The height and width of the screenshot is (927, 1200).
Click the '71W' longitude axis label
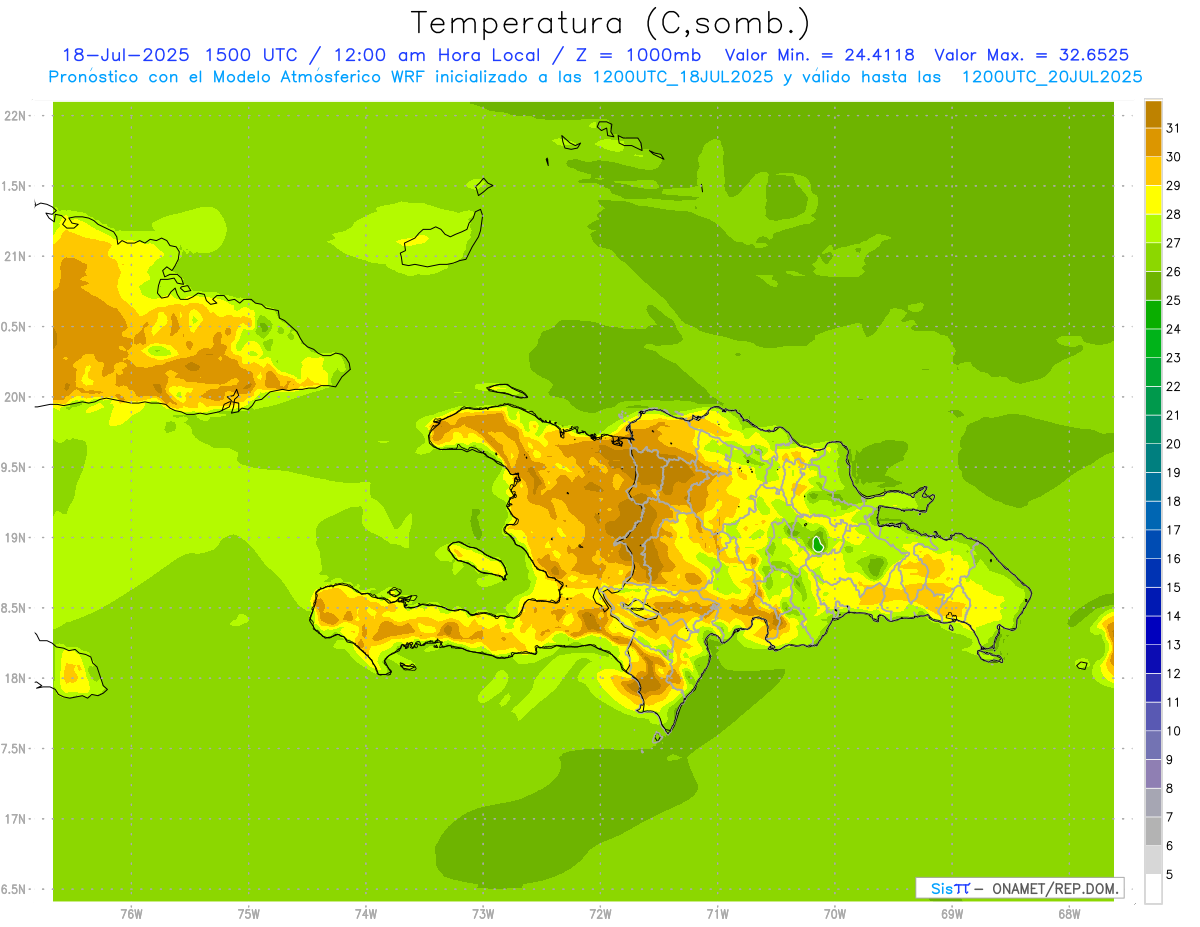pyautogui.click(x=717, y=913)
